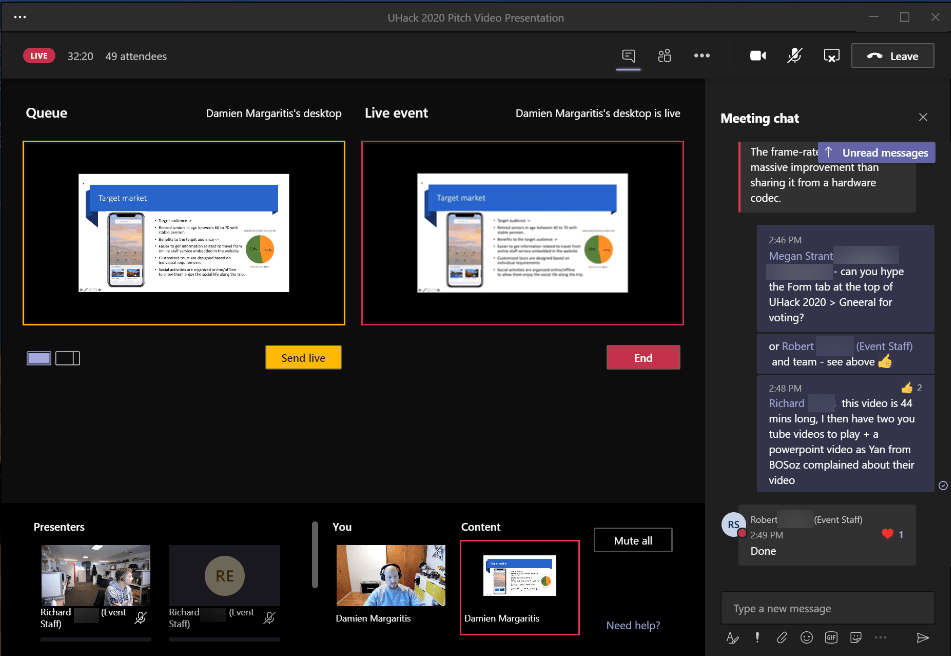Set message priority with exclamation icon
This screenshot has width=951, height=656.
(x=758, y=637)
